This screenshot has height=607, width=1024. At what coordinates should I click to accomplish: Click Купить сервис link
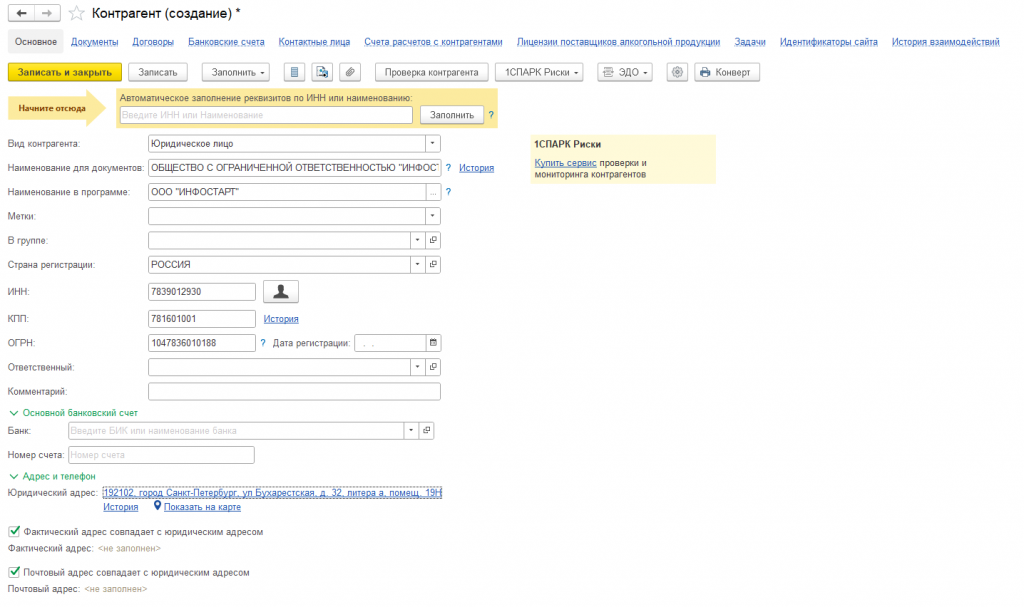coord(566,163)
